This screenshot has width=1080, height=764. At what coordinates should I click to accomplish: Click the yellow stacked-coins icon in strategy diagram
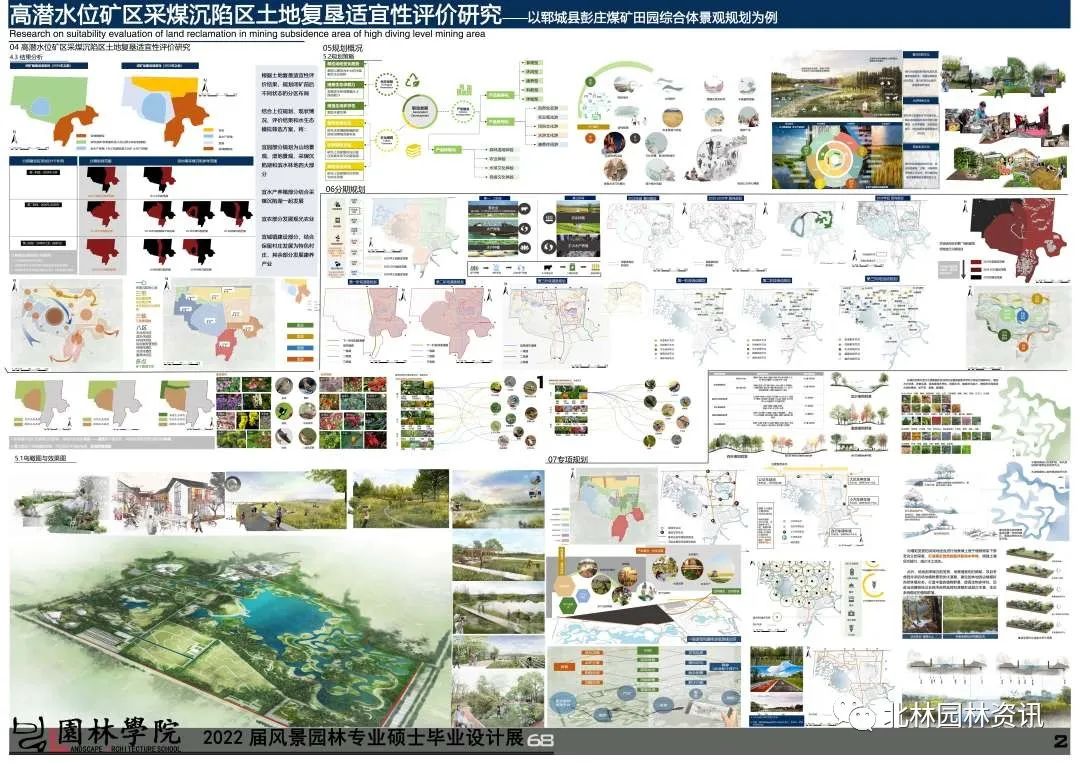[411, 148]
